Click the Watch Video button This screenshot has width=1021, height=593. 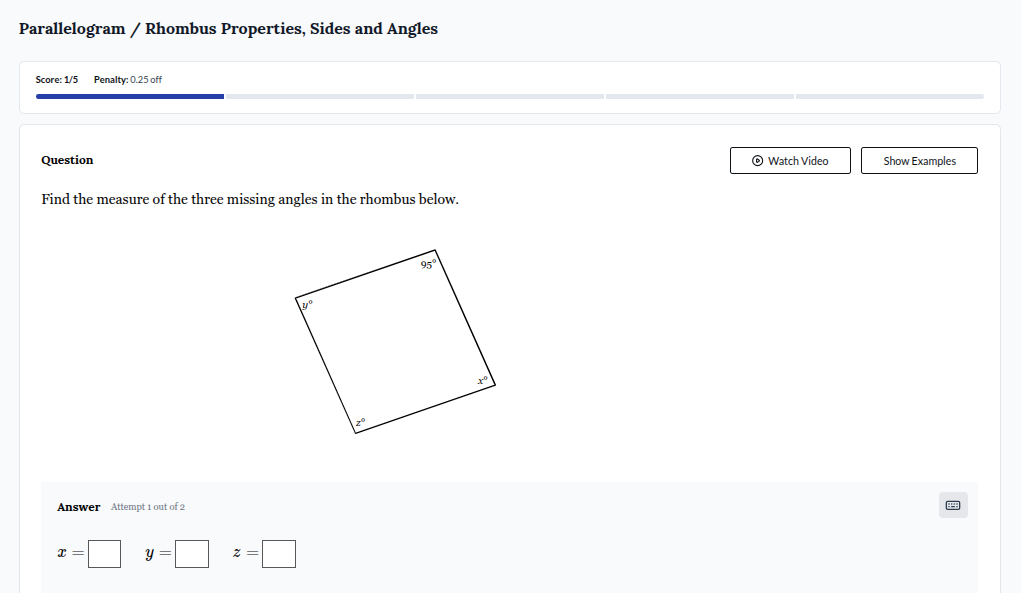click(x=790, y=160)
